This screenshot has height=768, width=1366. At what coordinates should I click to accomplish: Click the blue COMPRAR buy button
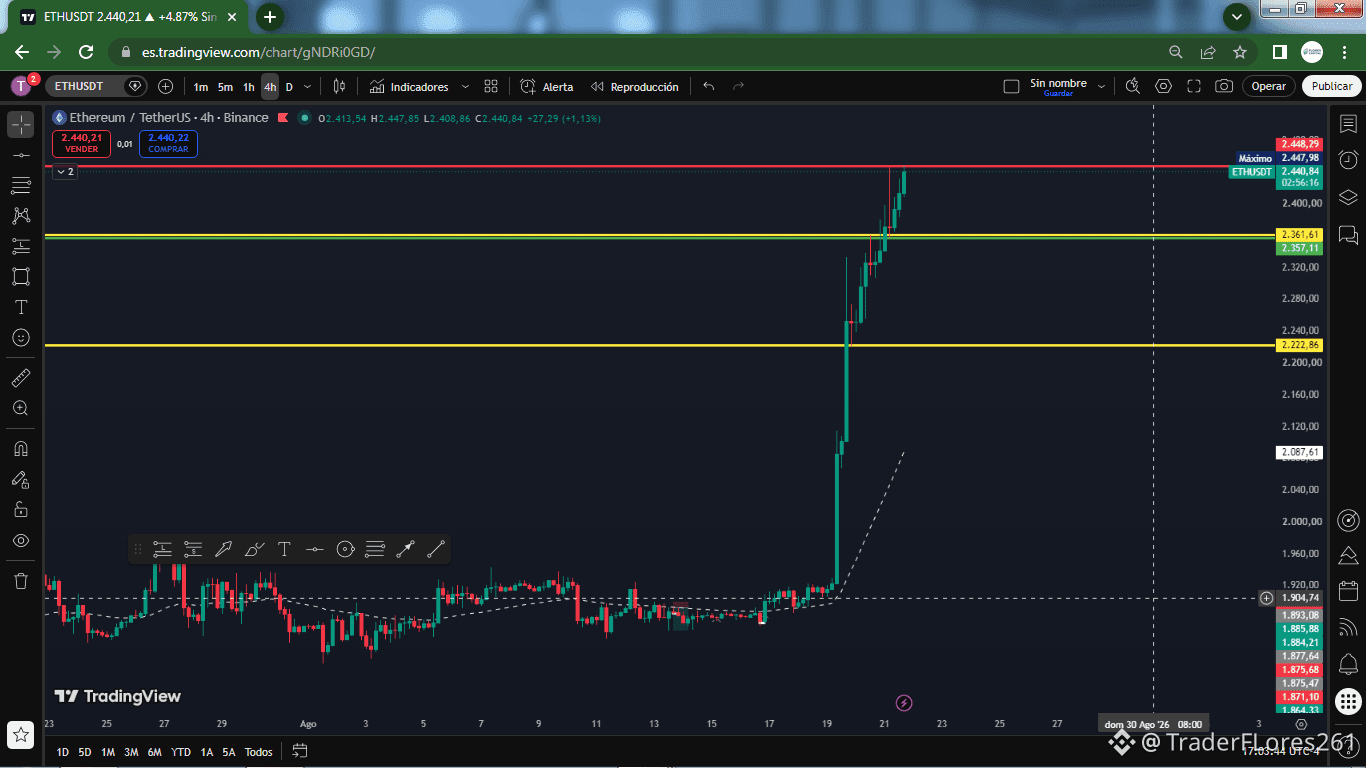point(168,143)
